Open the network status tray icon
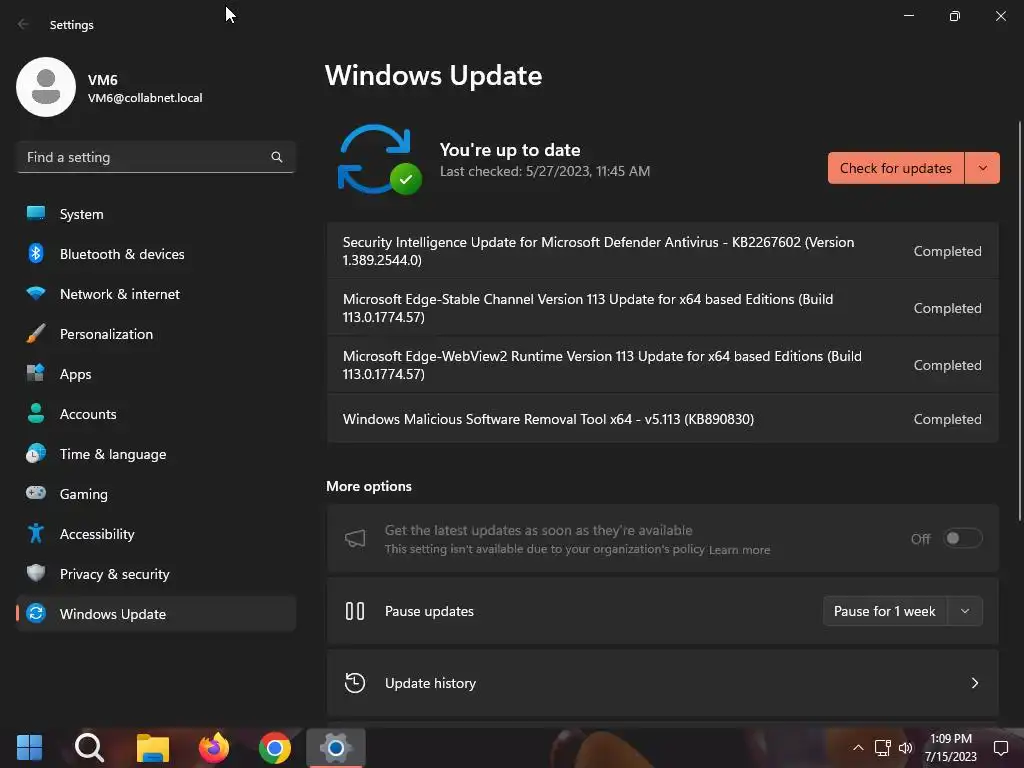 pos(883,748)
